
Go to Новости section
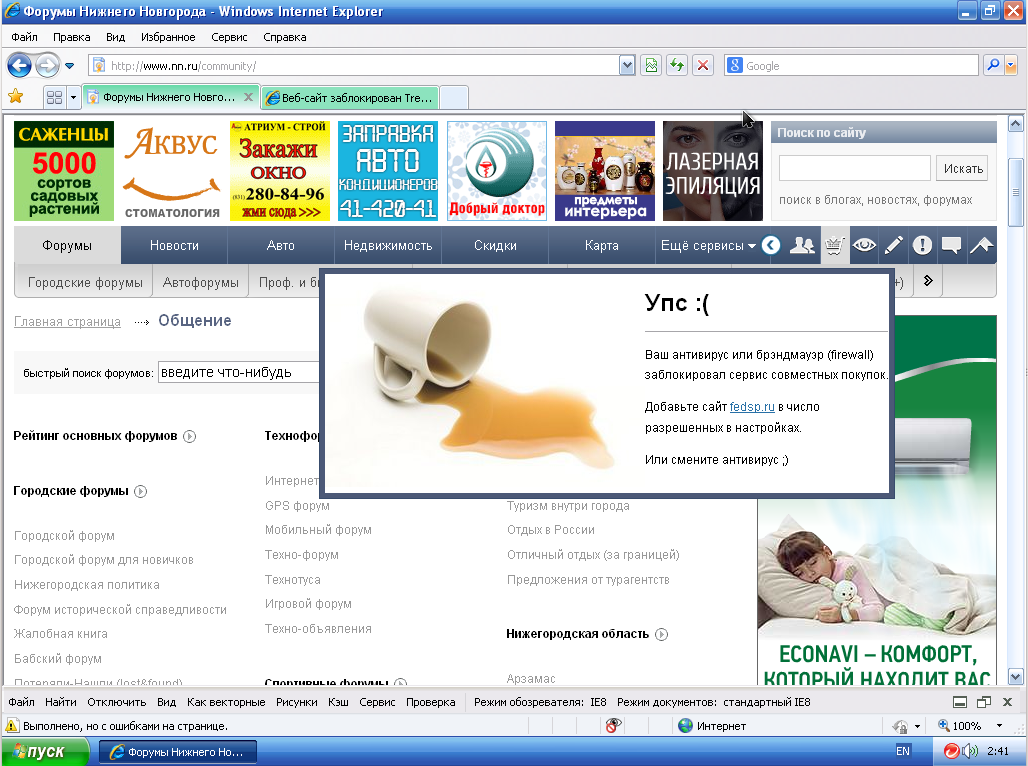(174, 245)
